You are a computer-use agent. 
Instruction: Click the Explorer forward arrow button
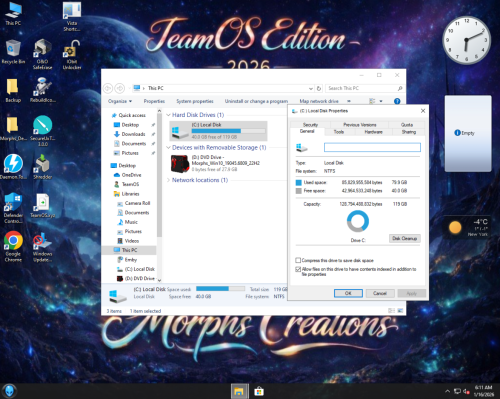[x=120, y=88]
